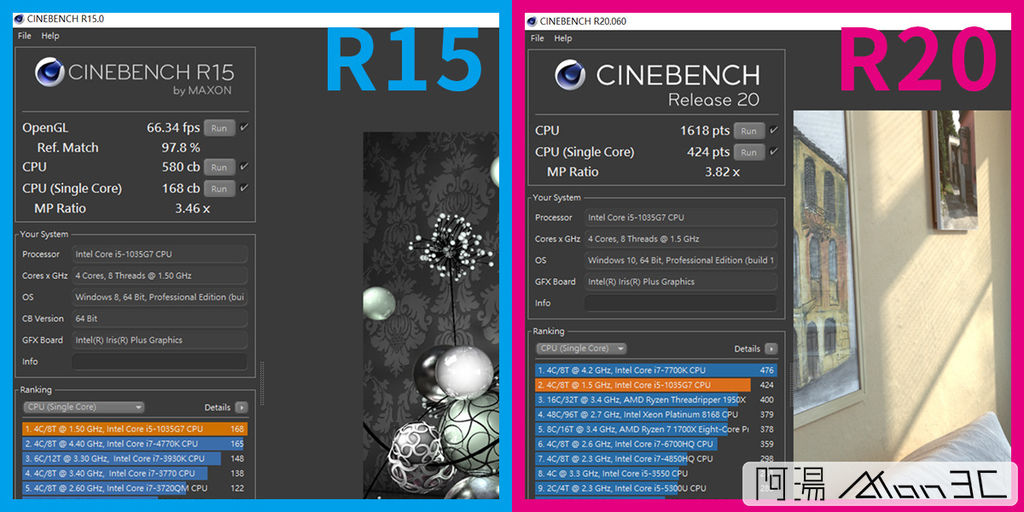Select R15 ranking row Core i7-4770K
The image size is (1024, 512).
tap(134, 444)
